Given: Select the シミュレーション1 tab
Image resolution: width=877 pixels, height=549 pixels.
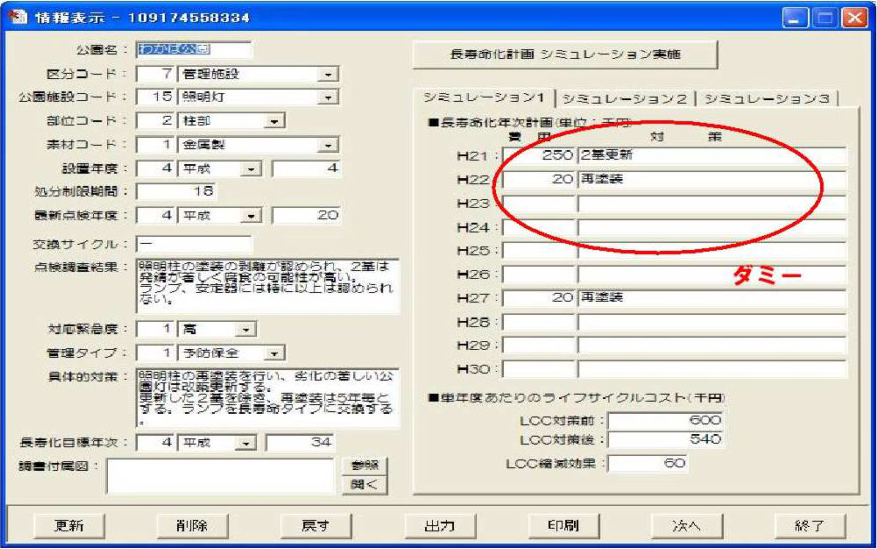Looking at the screenshot, I should click(483, 98).
